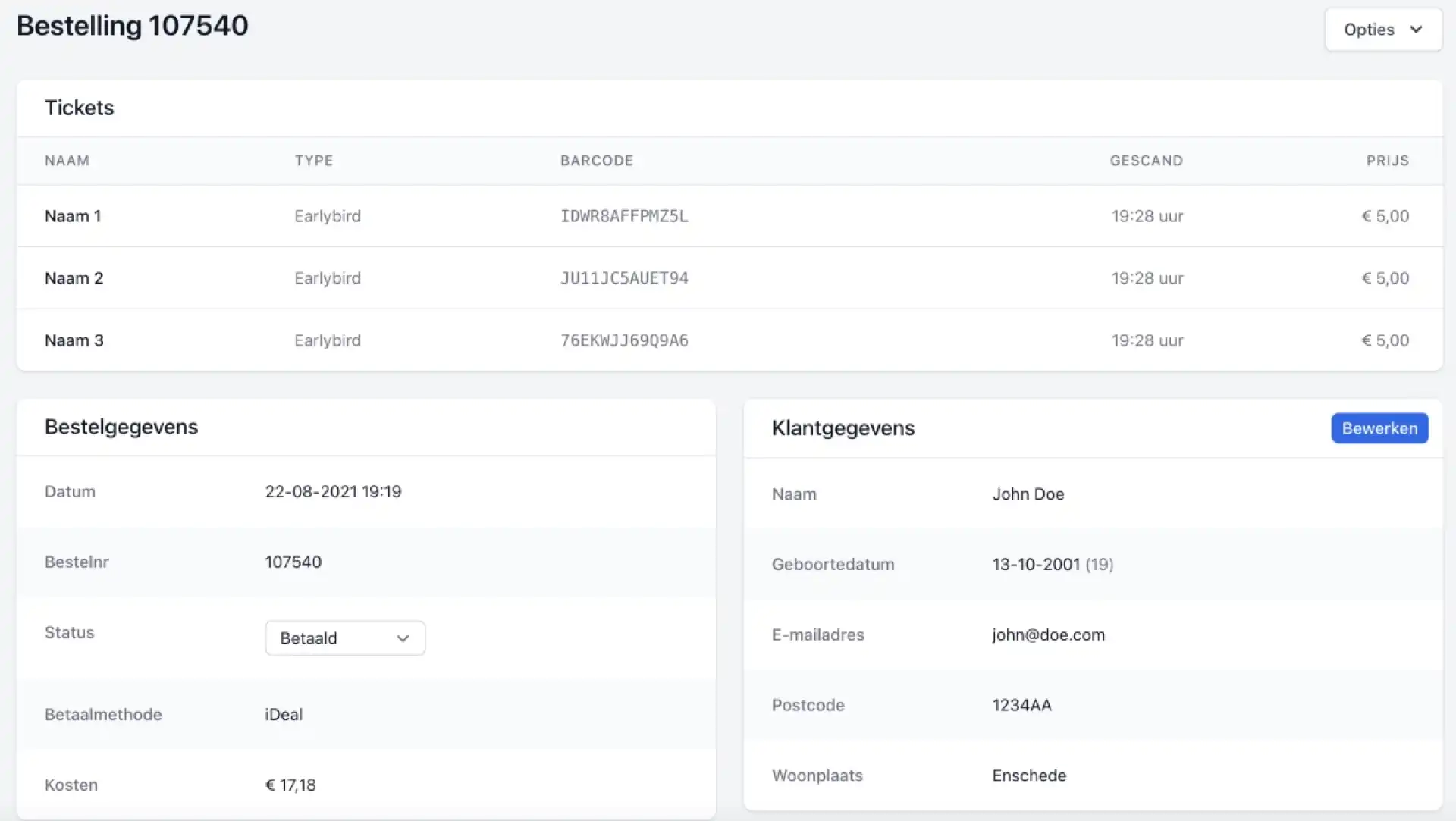Open the Opties dropdown menu
Screen dimensions: 1456x821
[x=1382, y=30]
